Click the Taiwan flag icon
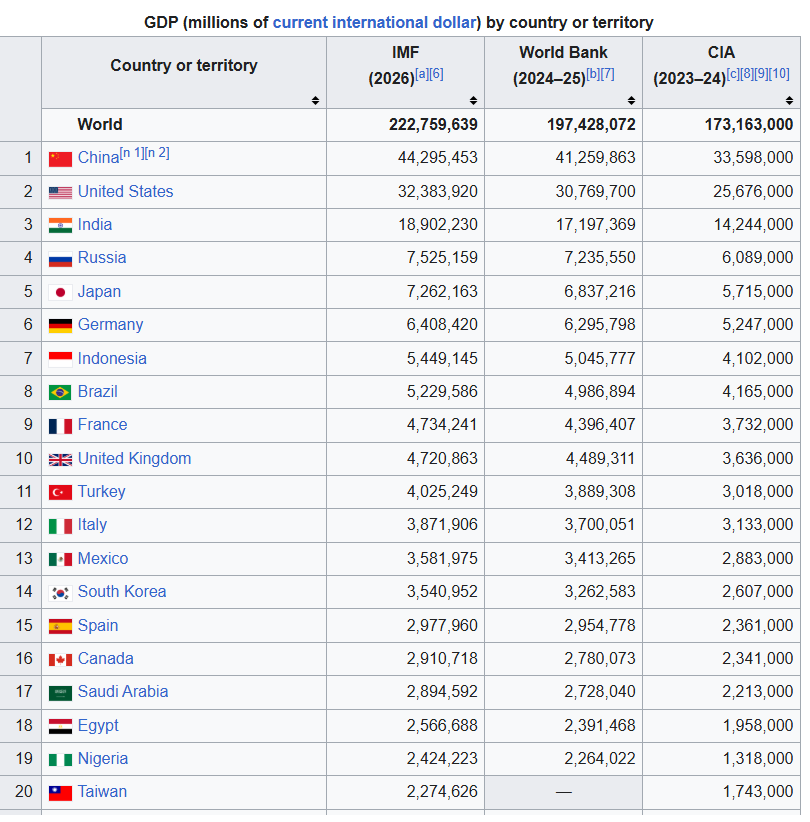This screenshot has height=822, width=810. point(60,793)
